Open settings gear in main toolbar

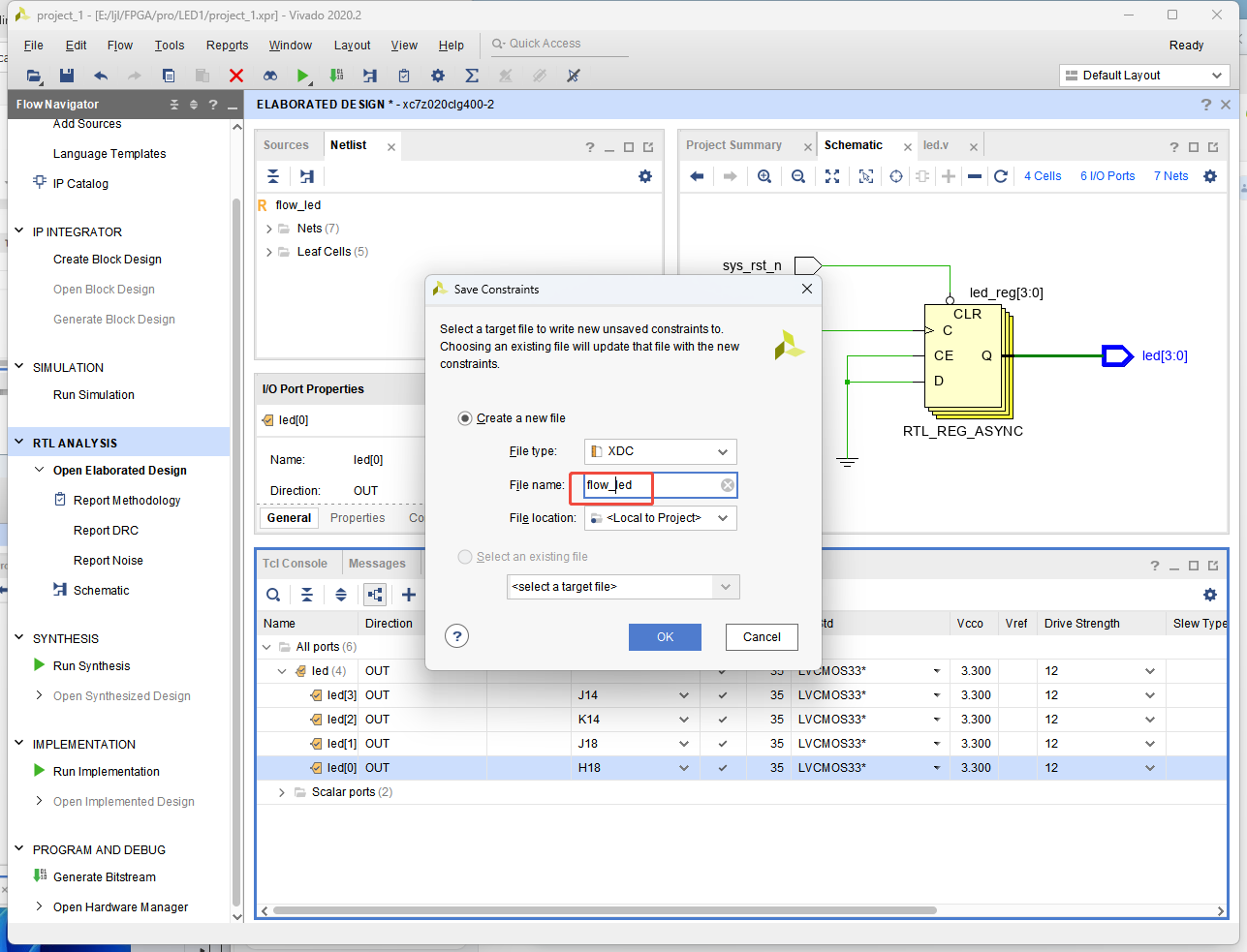click(438, 76)
